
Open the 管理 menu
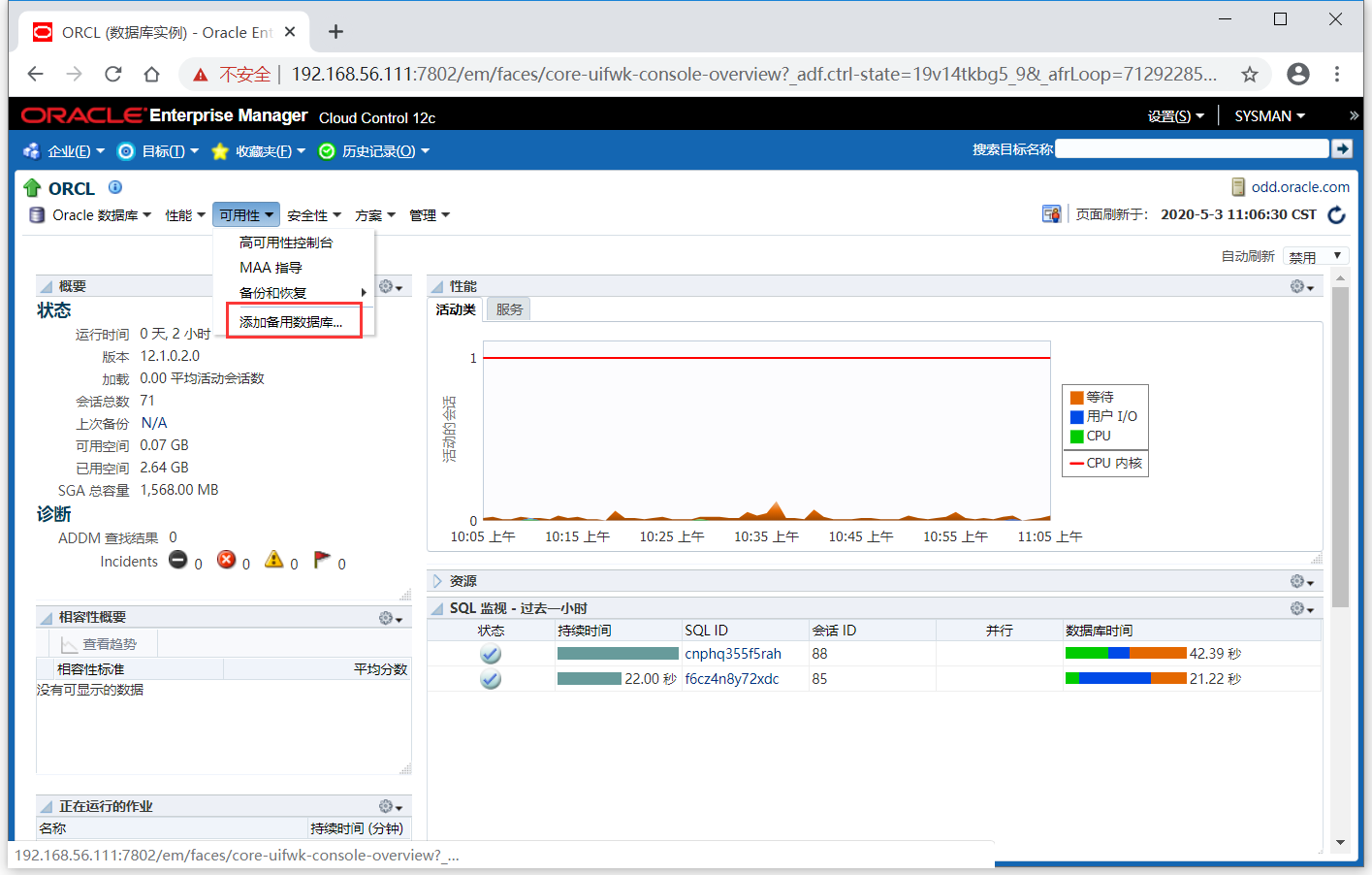pos(430,215)
